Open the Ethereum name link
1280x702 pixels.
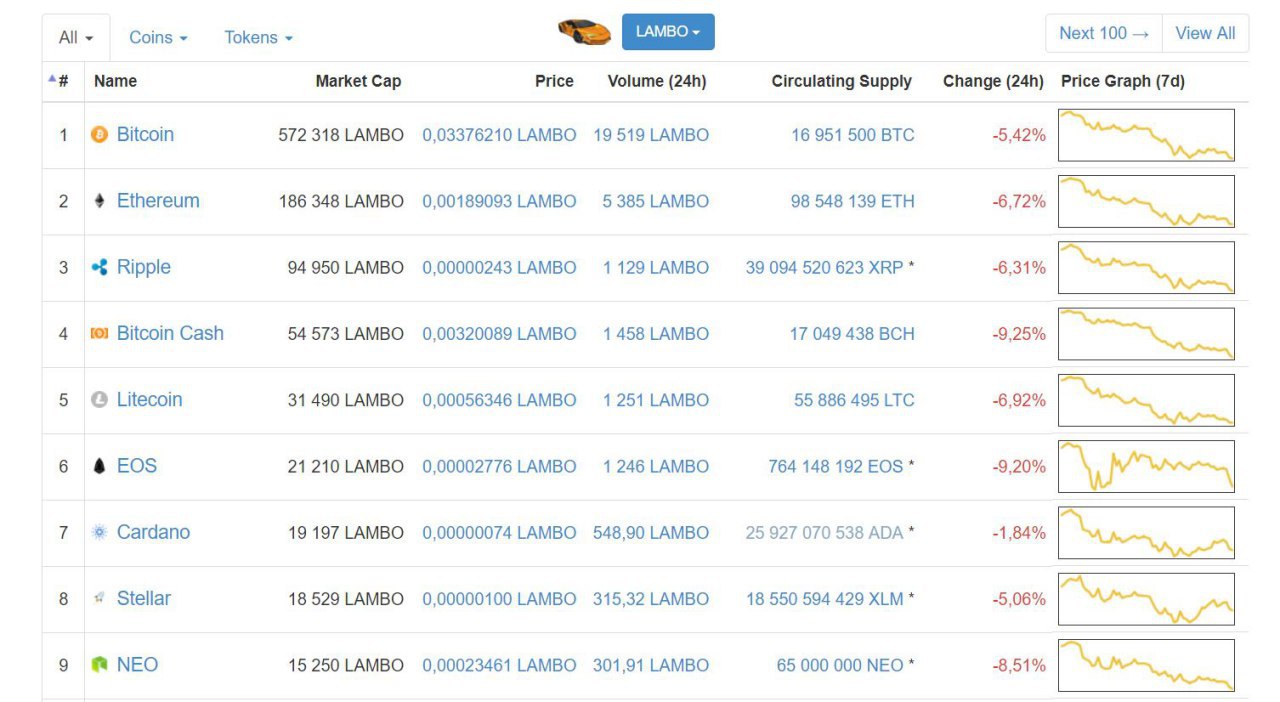(x=158, y=200)
